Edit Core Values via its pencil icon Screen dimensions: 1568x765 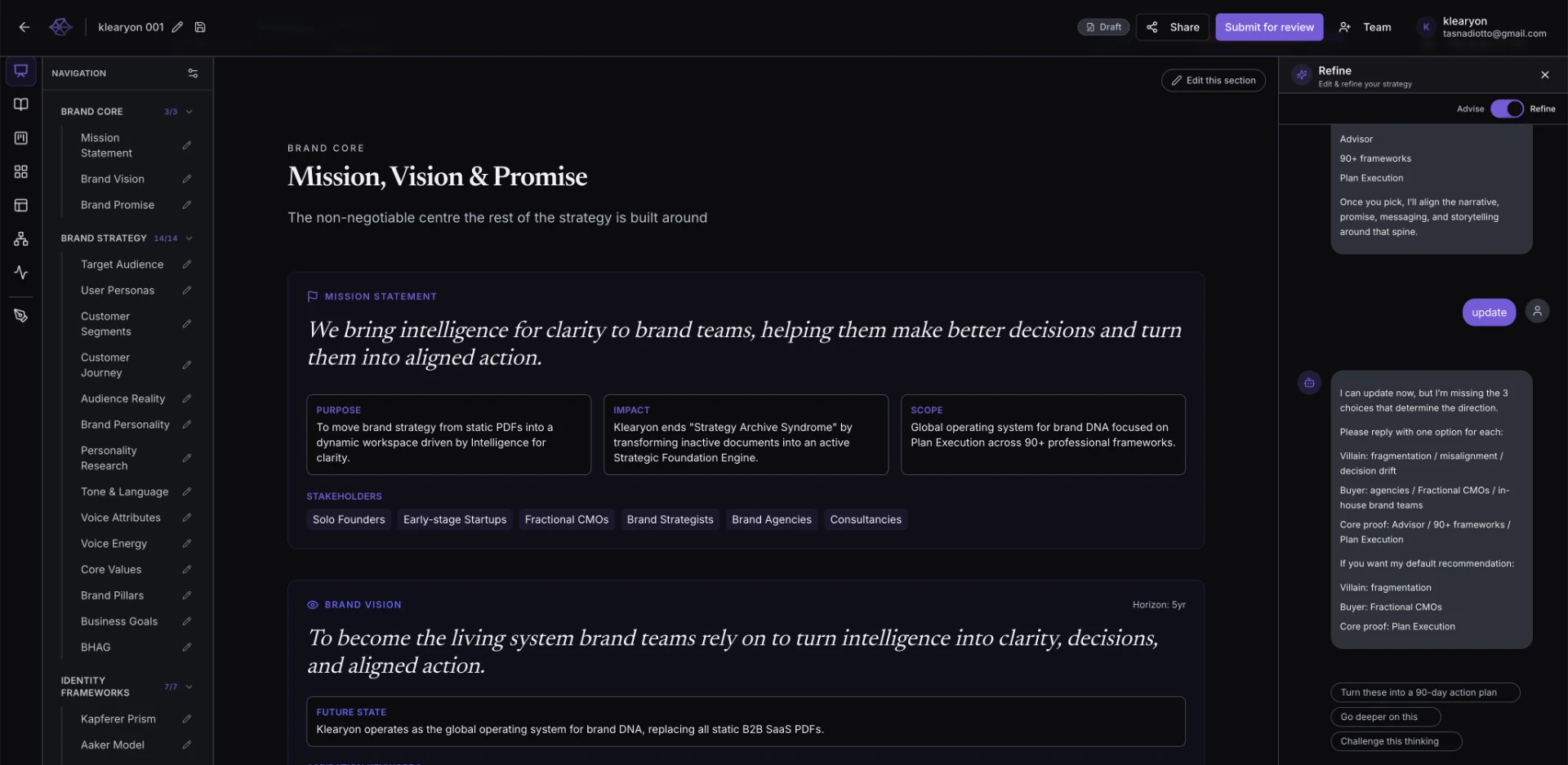187,569
